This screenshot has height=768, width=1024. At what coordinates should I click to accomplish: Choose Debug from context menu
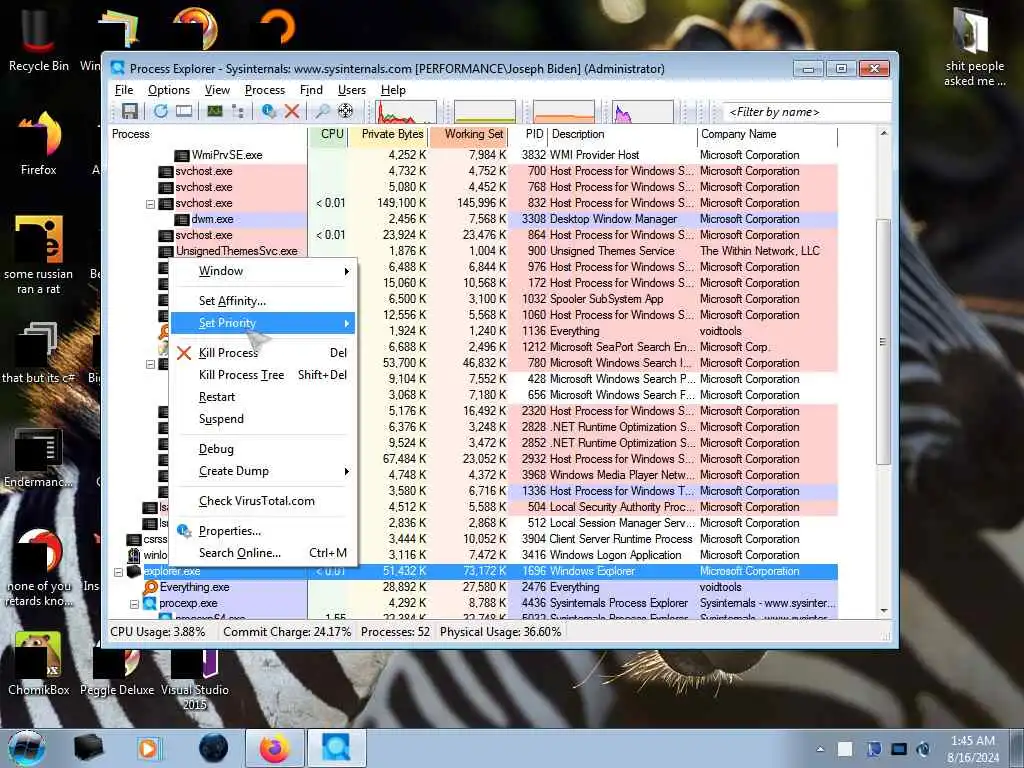[x=263, y=449]
